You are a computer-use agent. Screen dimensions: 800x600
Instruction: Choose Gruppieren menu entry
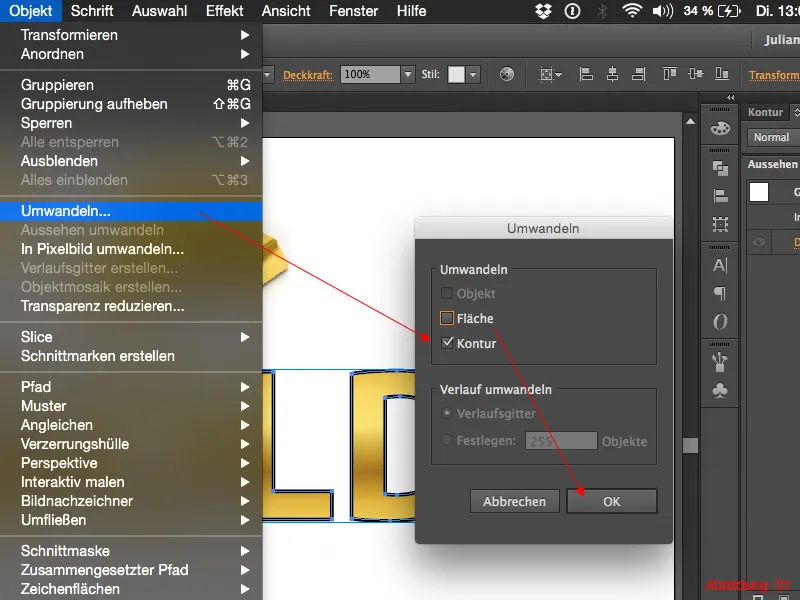click(x=131, y=85)
